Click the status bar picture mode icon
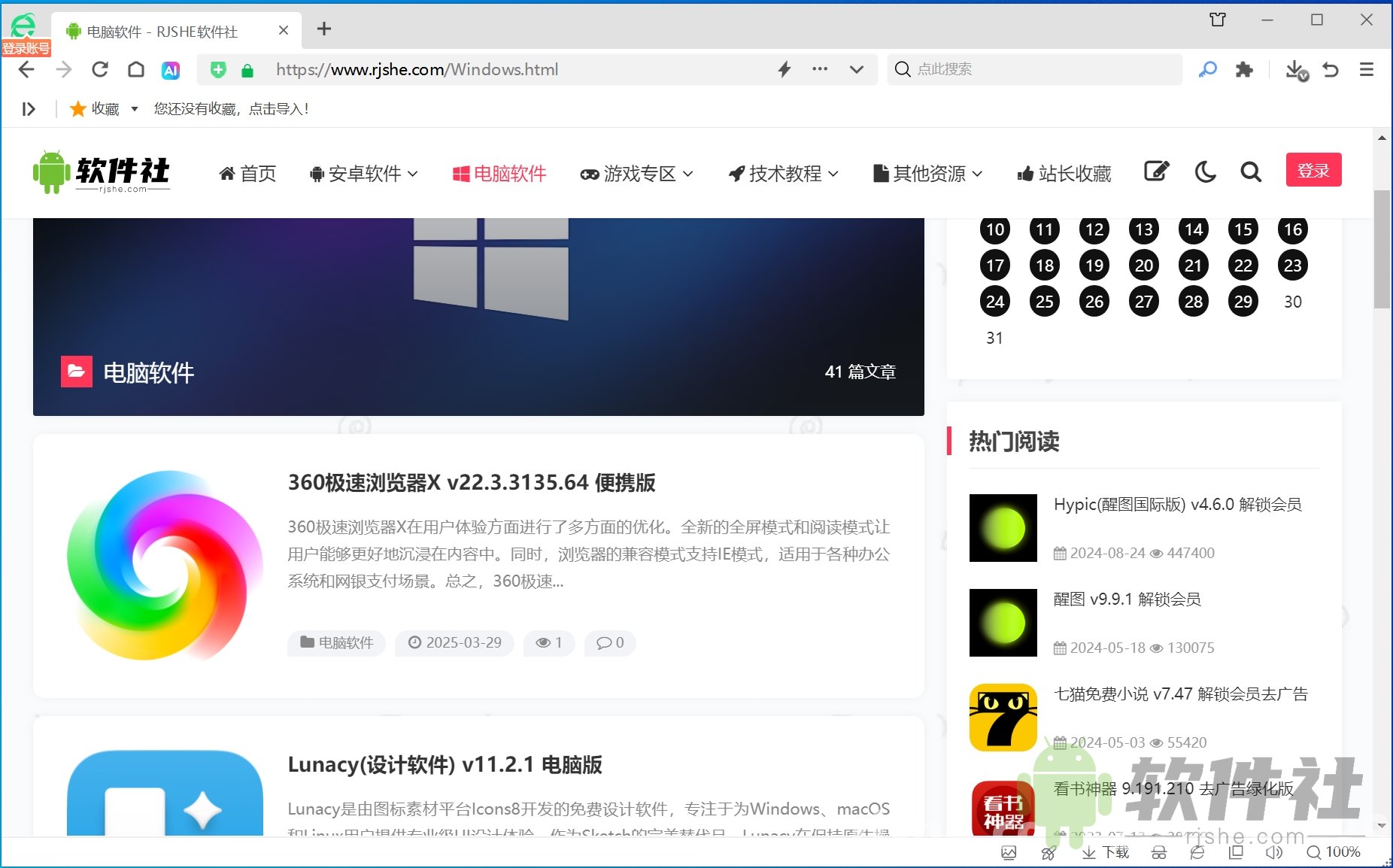The height and width of the screenshot is (868, 1393). click(x=1009, y=852)
